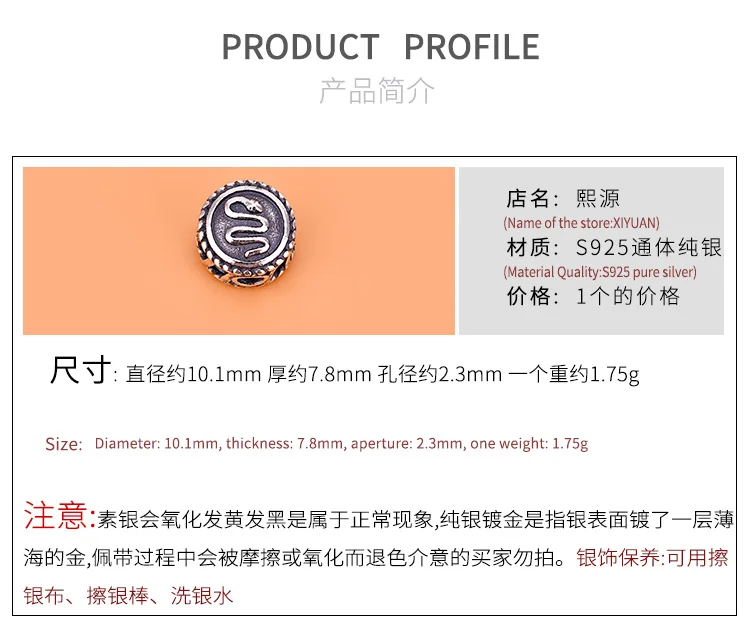Click the 店名 熙源 store name text
750x634 pixels.
[562, 198]
